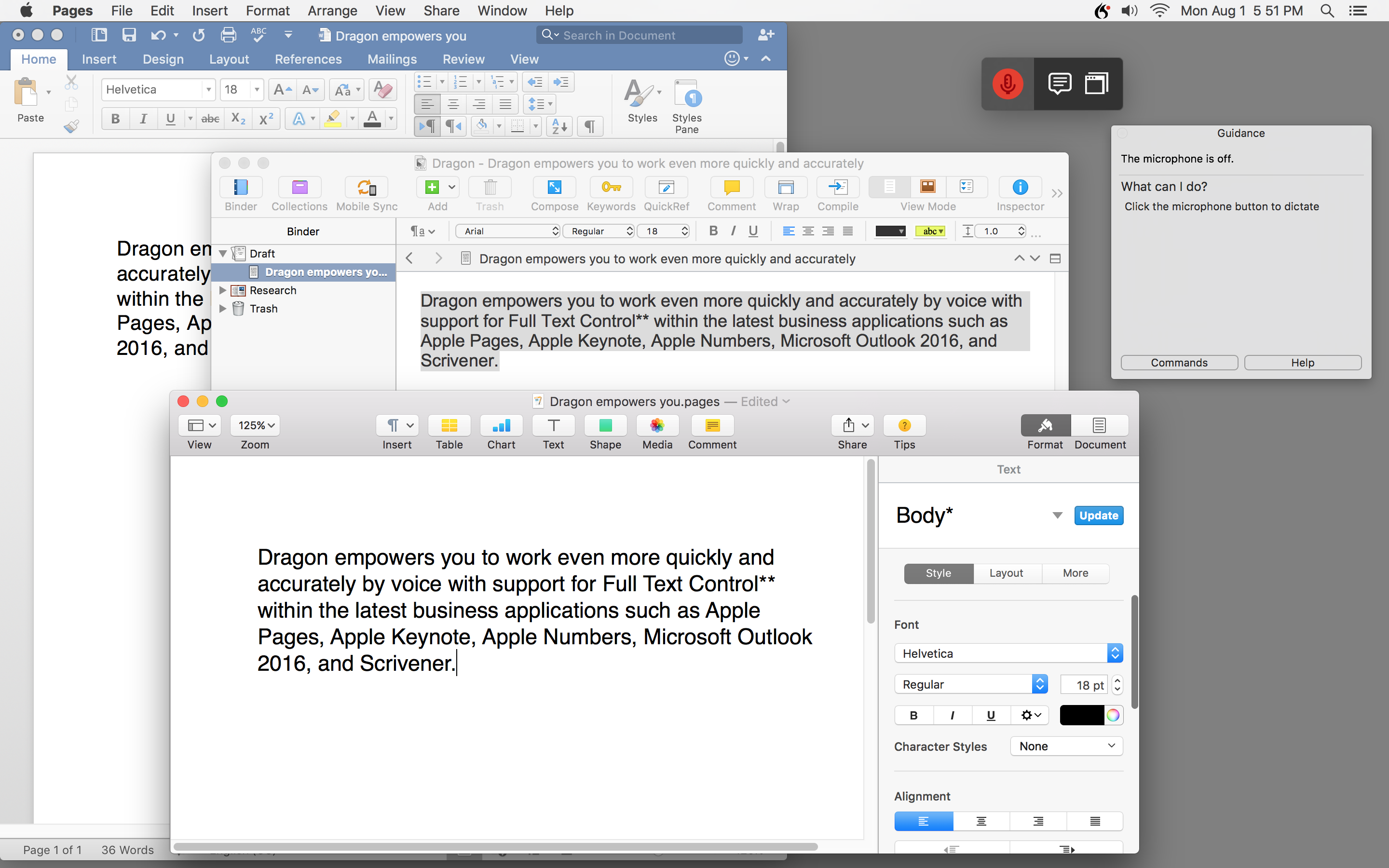Toggle Bold in Pages Format sidebar
The width and height of the screenshot is (1389, 868).
[x=914, y=715]
